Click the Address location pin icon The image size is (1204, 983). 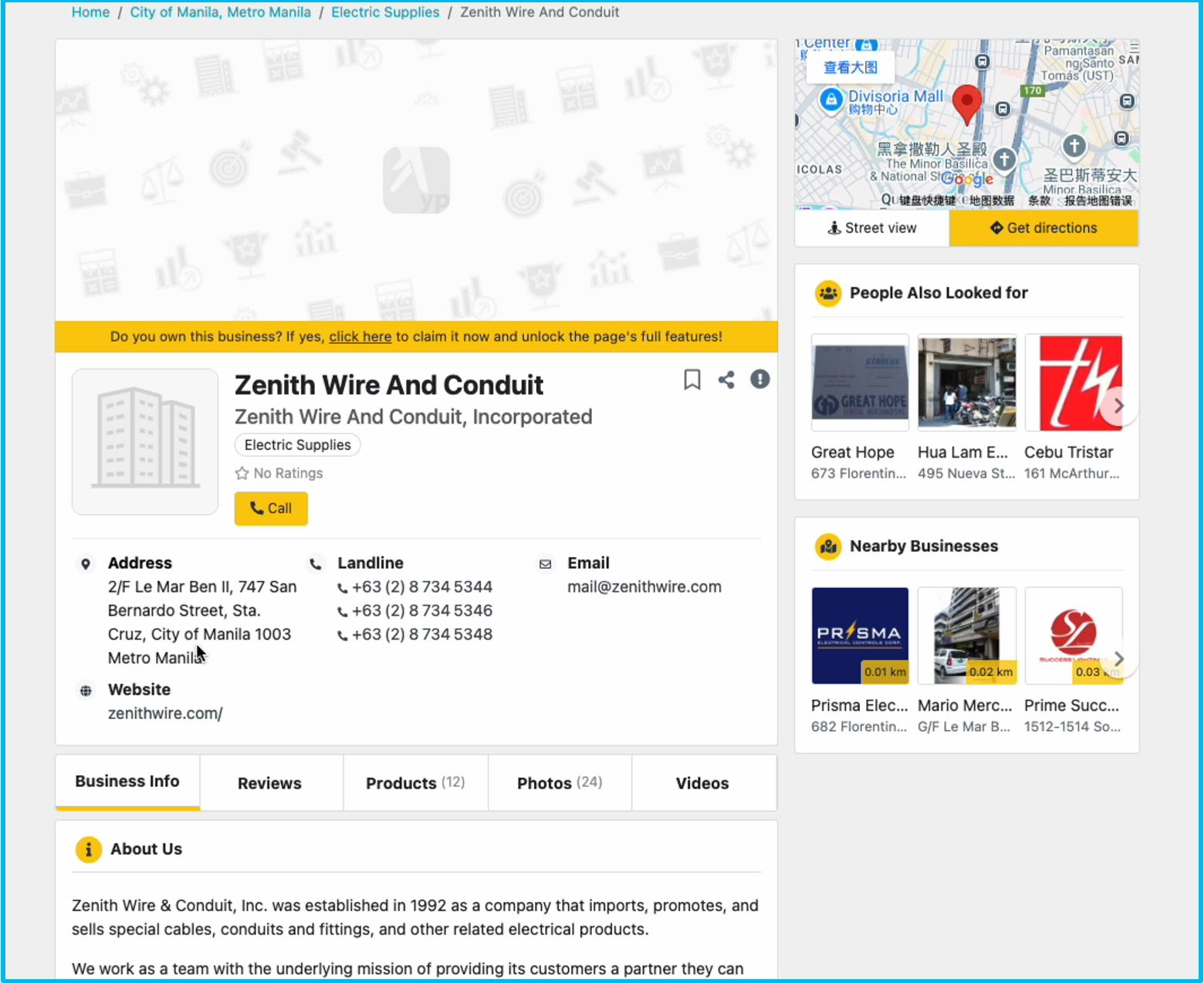[x=86, y=564]
